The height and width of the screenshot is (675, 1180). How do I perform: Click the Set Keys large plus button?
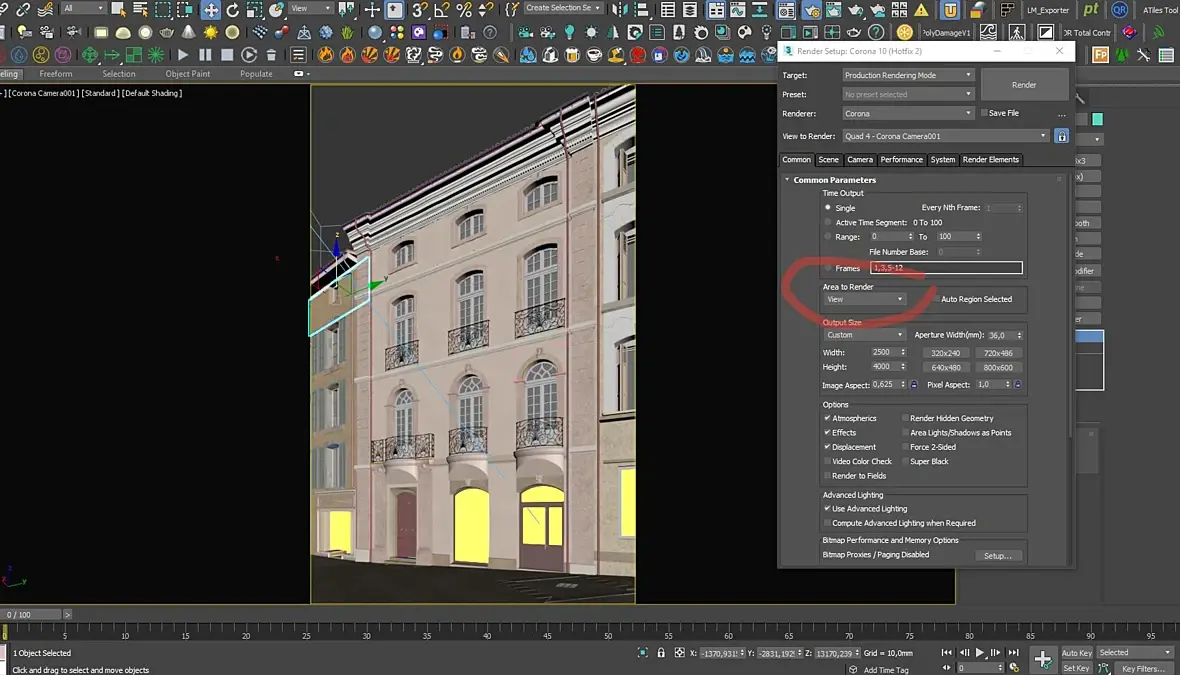pos(1042,659)
